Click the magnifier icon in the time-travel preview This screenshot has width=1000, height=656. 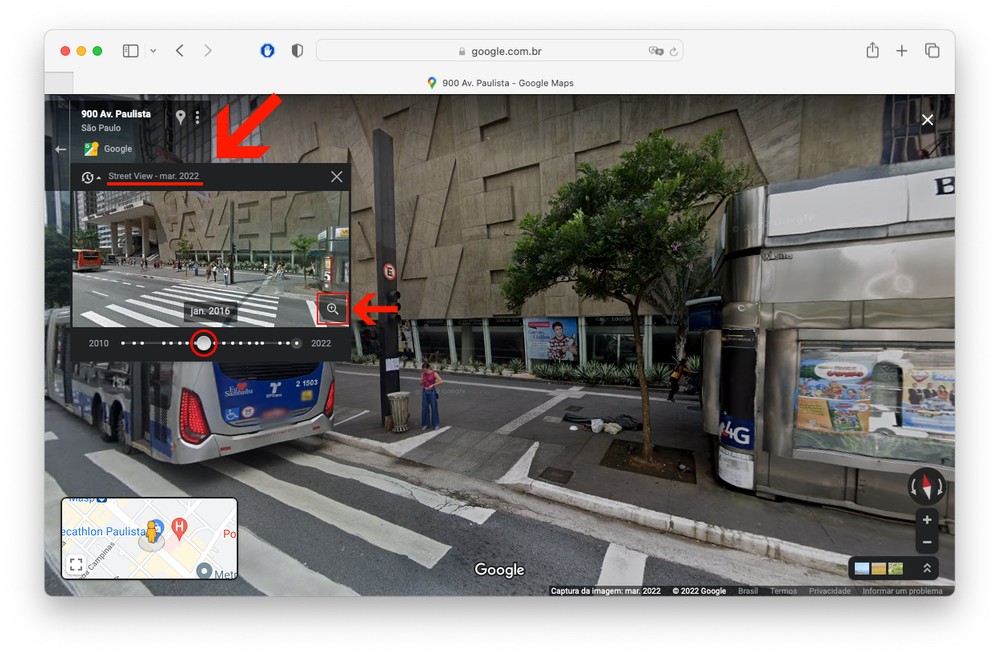(333, 310)
